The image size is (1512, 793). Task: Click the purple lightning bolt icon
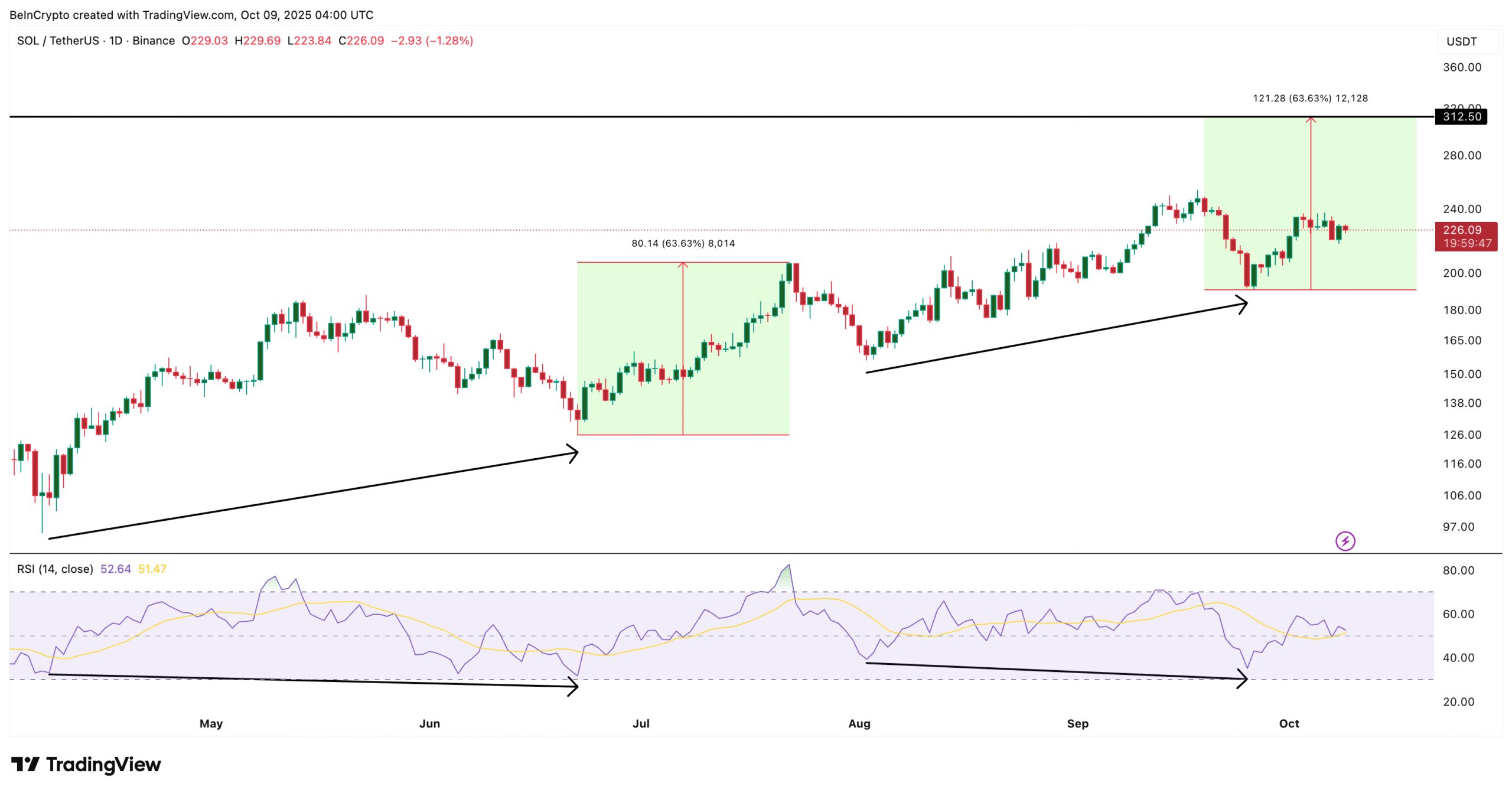(1345, 540)
